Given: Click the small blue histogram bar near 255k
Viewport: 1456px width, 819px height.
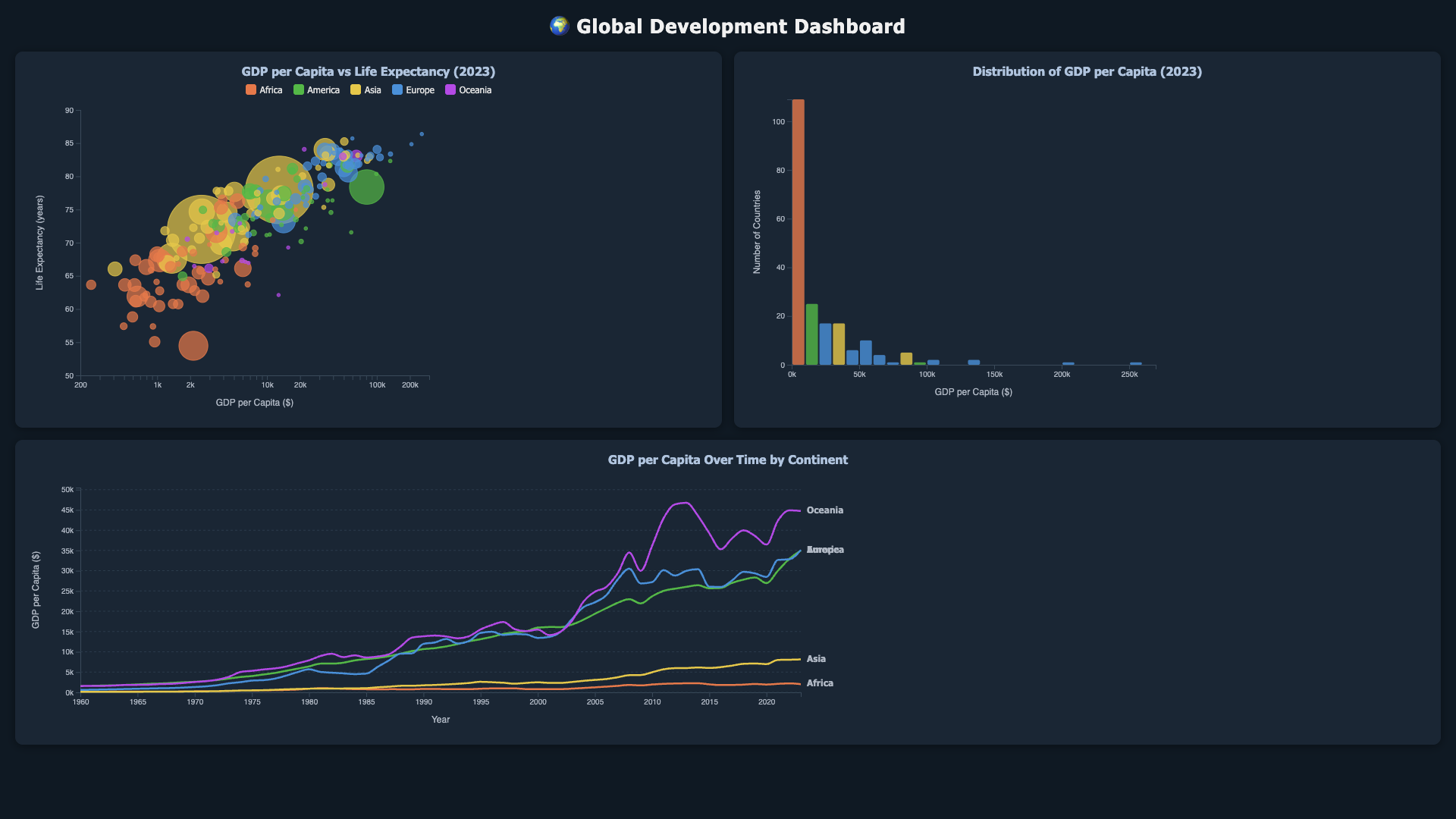Looking at the screenshot, I should click(x=1136, y=363).
